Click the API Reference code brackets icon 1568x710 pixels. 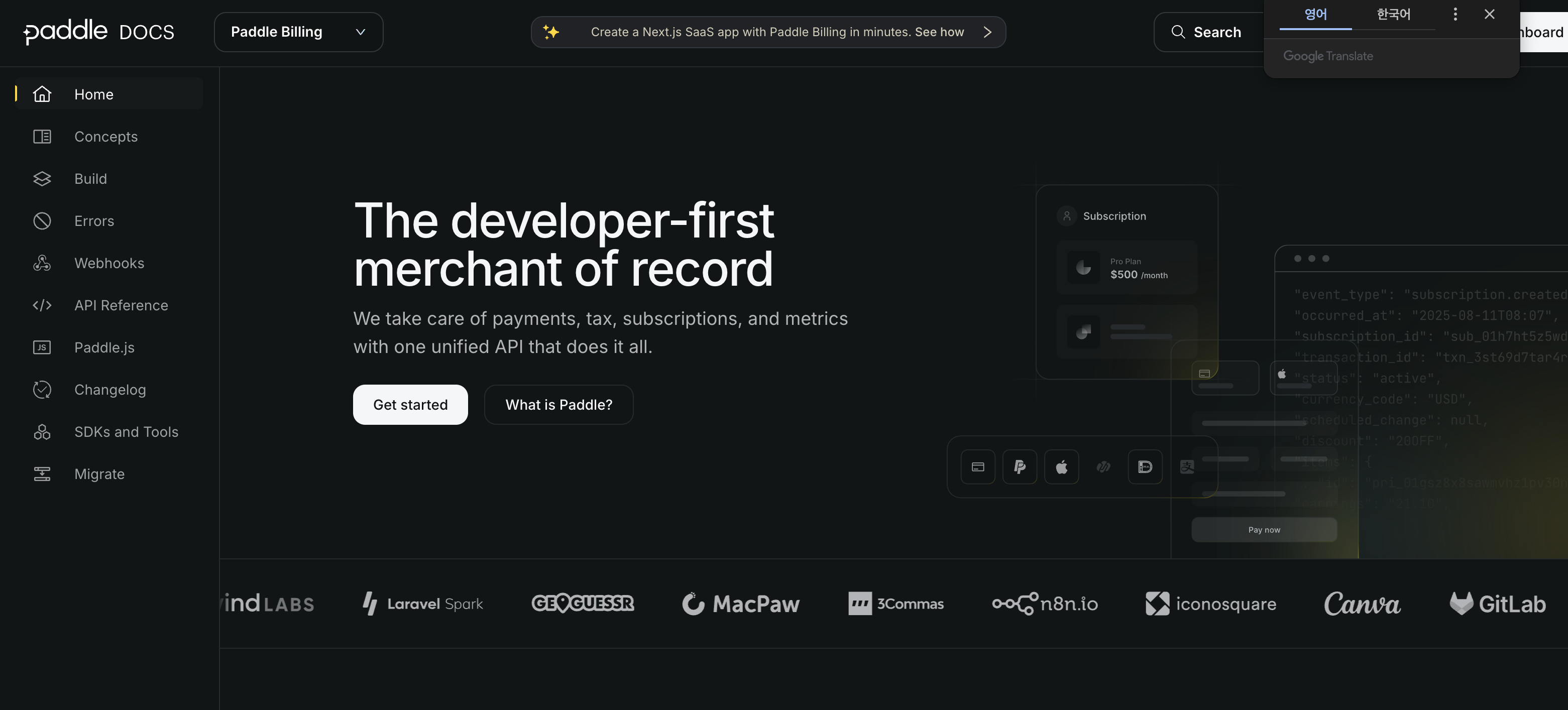point(42,305)
